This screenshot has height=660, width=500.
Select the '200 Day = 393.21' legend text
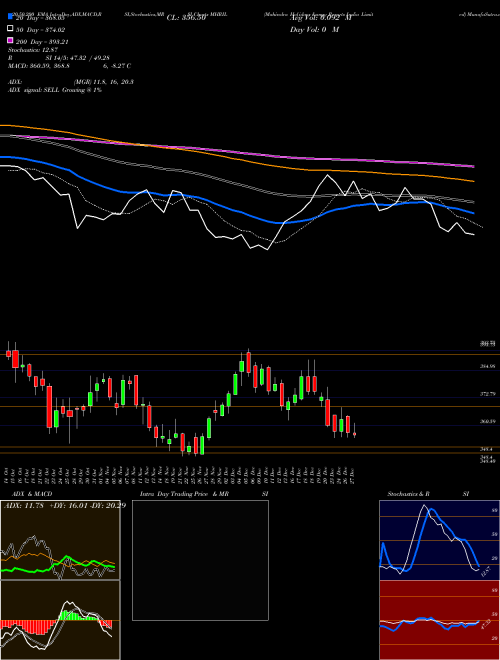click(x=43, y=42)
